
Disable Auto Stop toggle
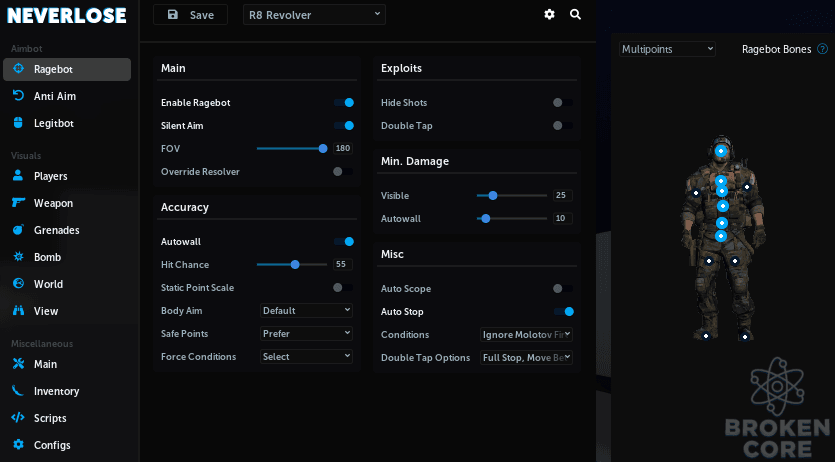(564, 311)
